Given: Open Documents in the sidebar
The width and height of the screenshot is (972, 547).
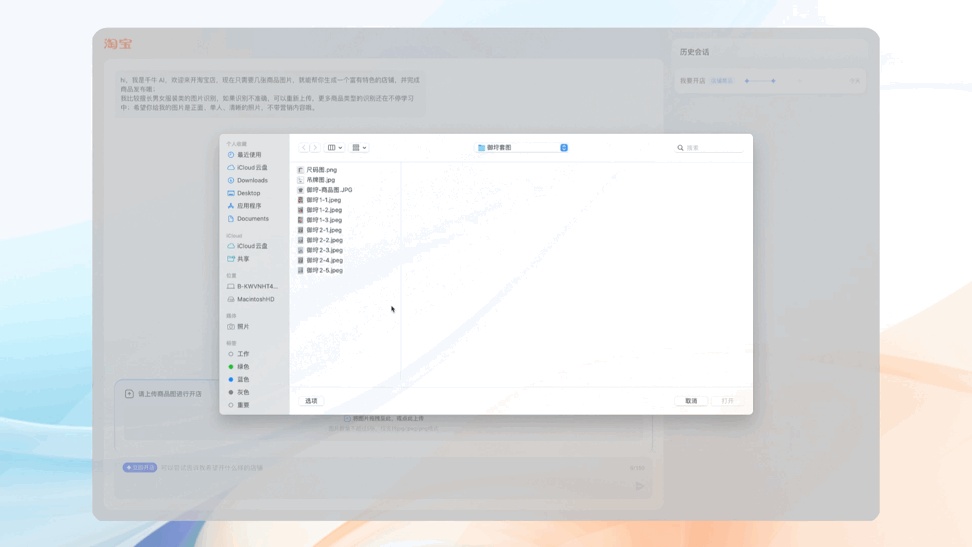Looking at the screenshot, I should 253,218.
